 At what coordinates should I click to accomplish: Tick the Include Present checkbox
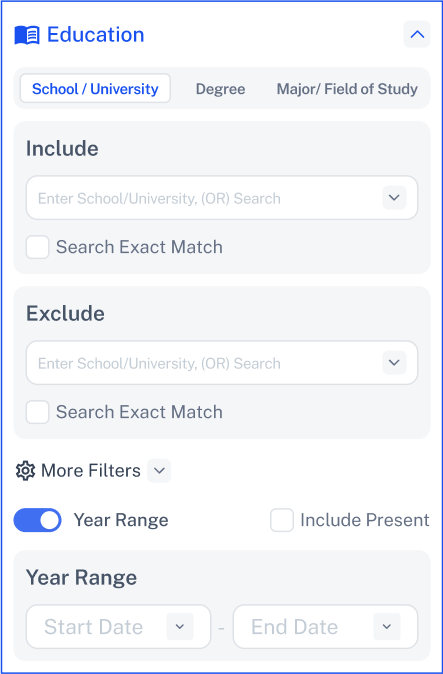tap(282, 520)
